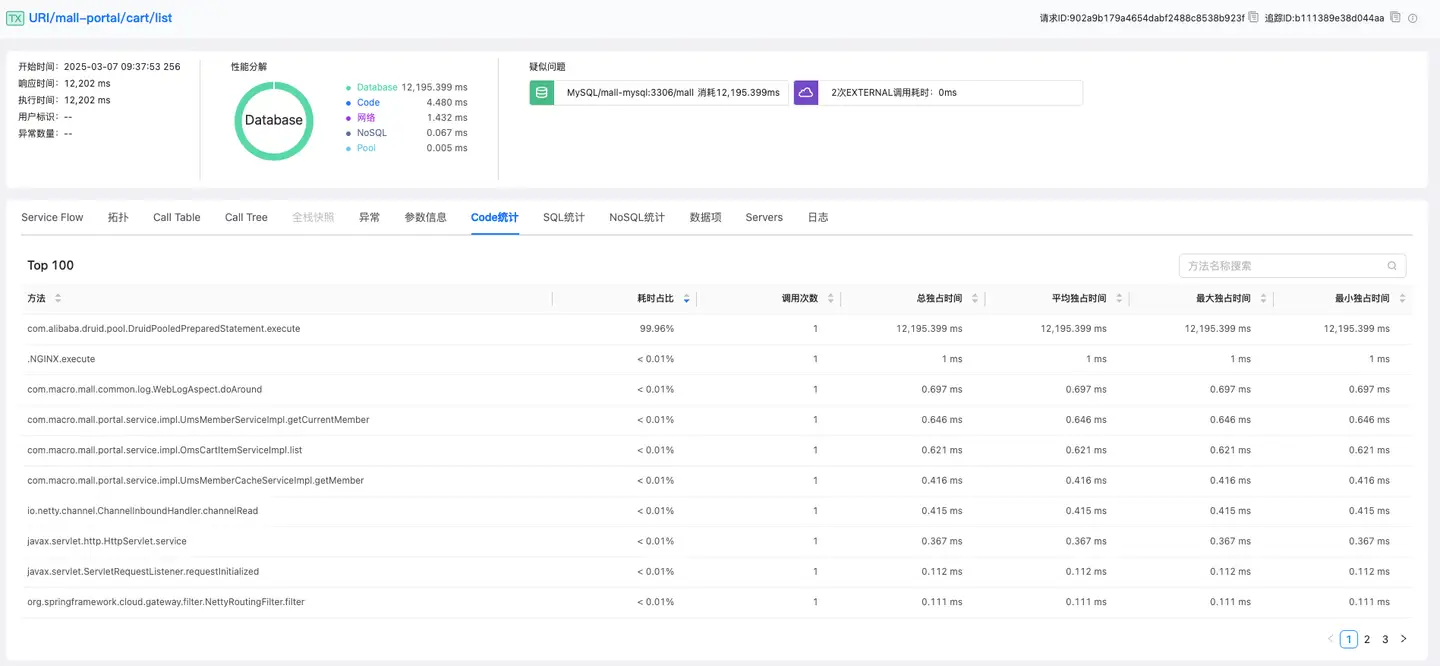The height and width of the screenshot is (666, 1440).
Task: Sort table by 耗时占比 column
Action: click(x=686, y=299)
